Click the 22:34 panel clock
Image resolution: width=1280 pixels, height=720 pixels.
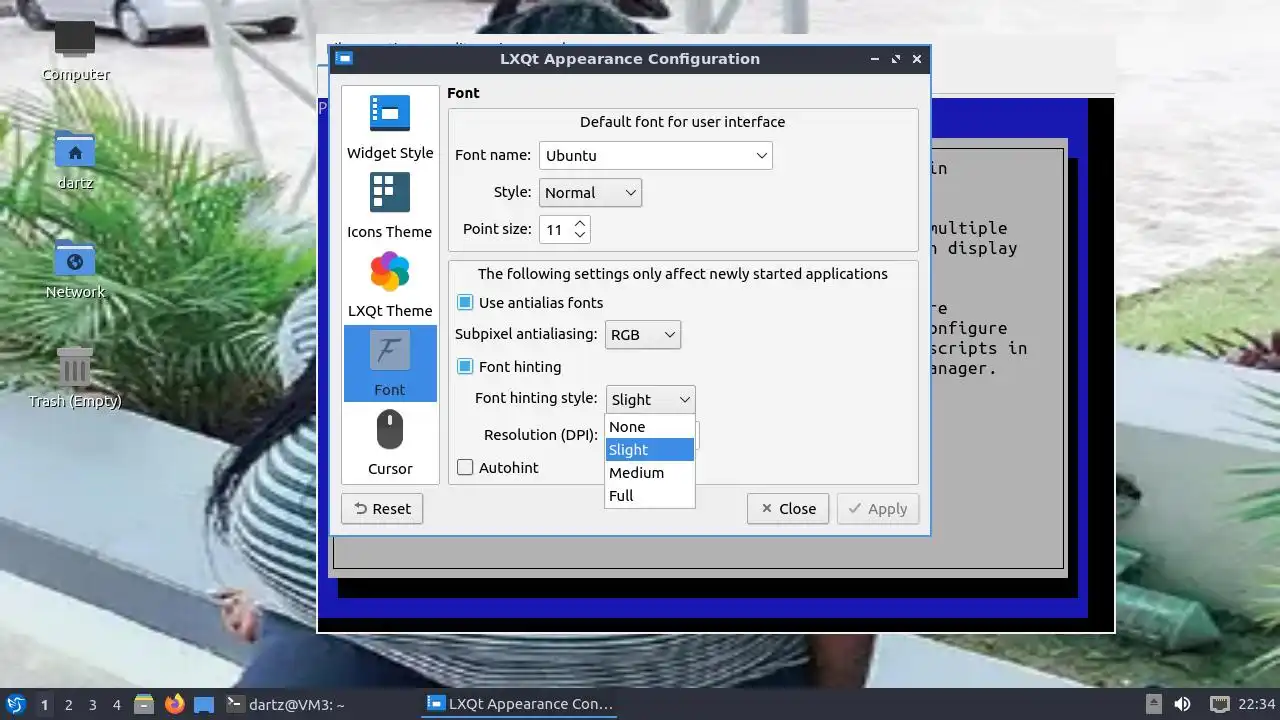point(1257,704)
